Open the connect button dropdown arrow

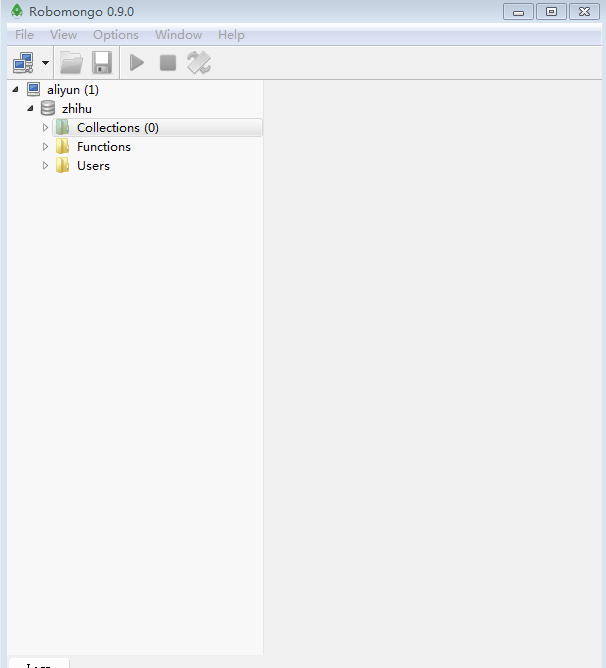[x=45, y=63]
